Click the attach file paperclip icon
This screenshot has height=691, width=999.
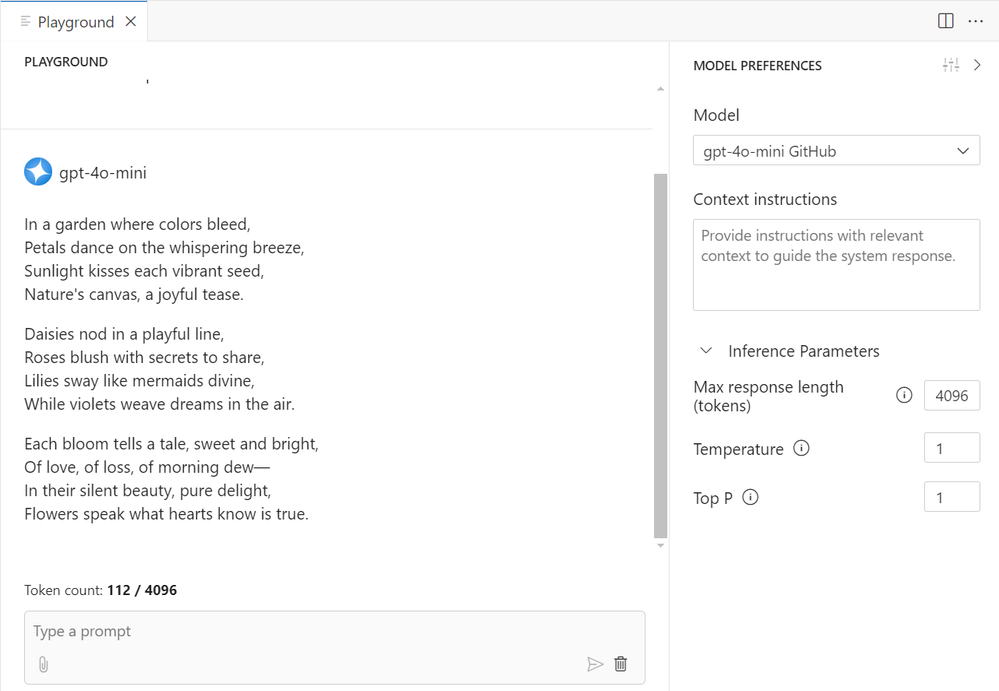point(43,664)
